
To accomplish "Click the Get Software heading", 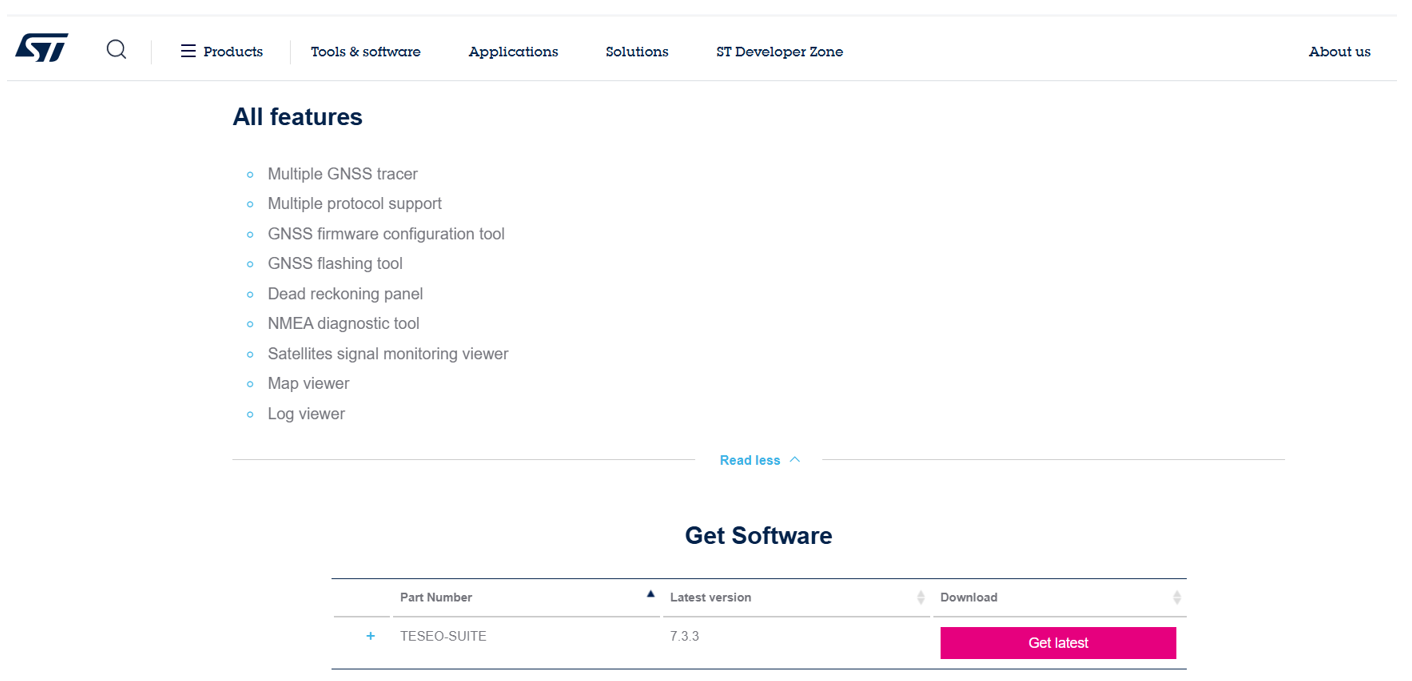I will [758, 536].
